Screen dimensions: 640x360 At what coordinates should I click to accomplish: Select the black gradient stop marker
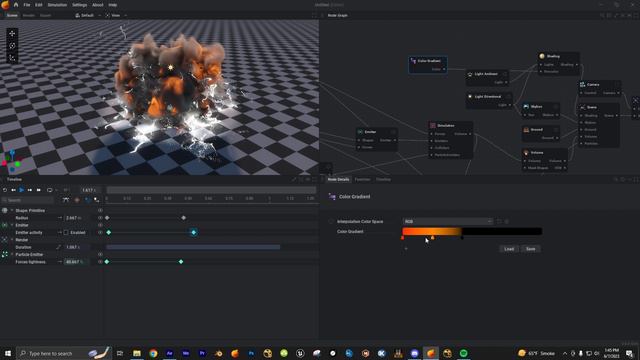coord(462,238)
